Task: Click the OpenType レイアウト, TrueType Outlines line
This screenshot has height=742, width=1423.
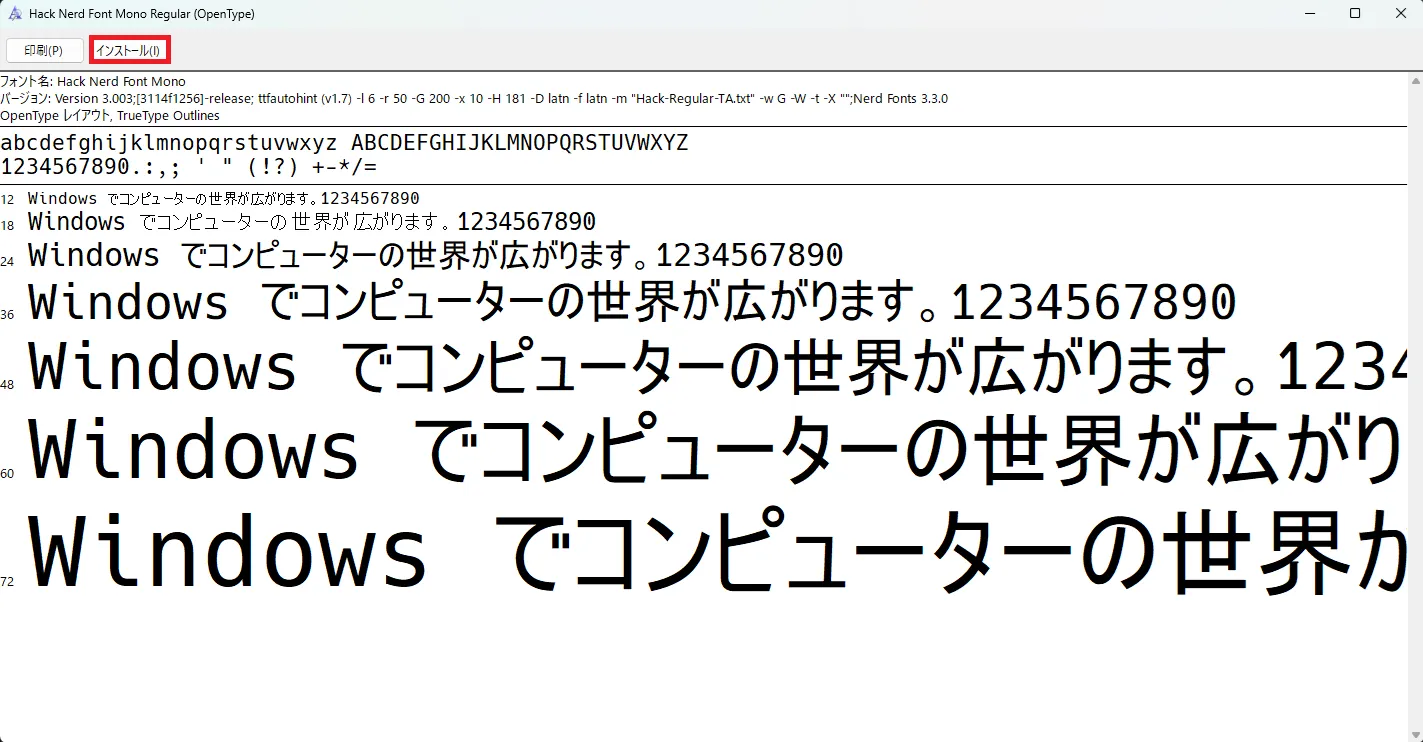Action: 110,116
